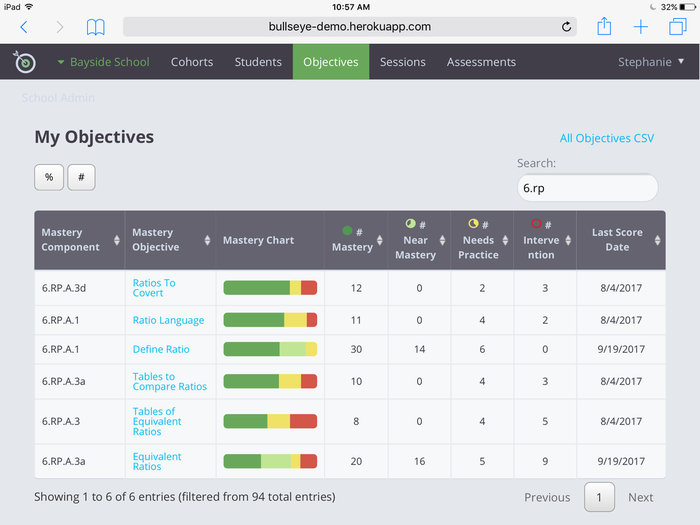This screenshot has height=525, width=700.
Task: Tap the Safari address bar URL
Action: pyautogui.click(x=350, y=27)
